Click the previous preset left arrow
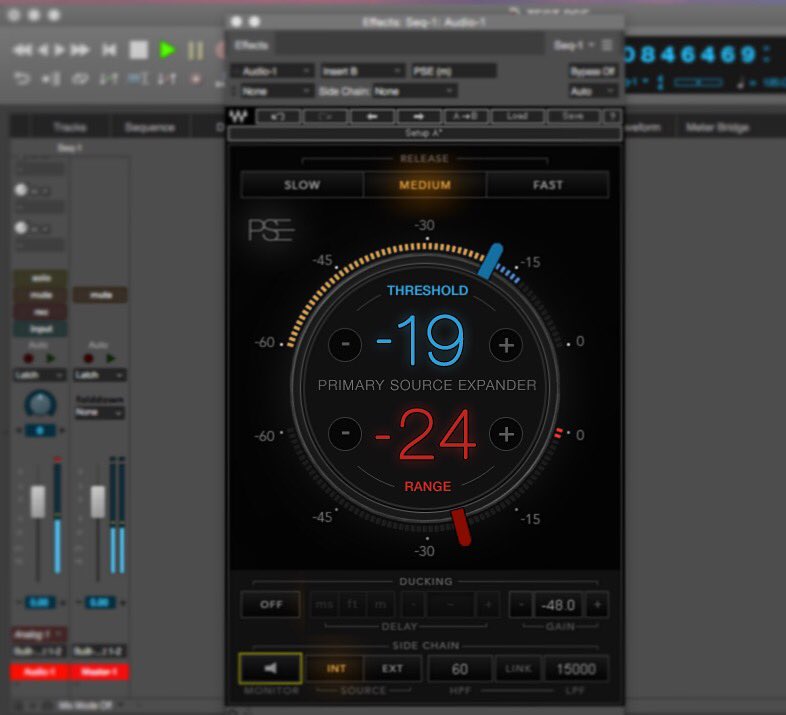Screen dimensions: 786x715 [372, 116]
